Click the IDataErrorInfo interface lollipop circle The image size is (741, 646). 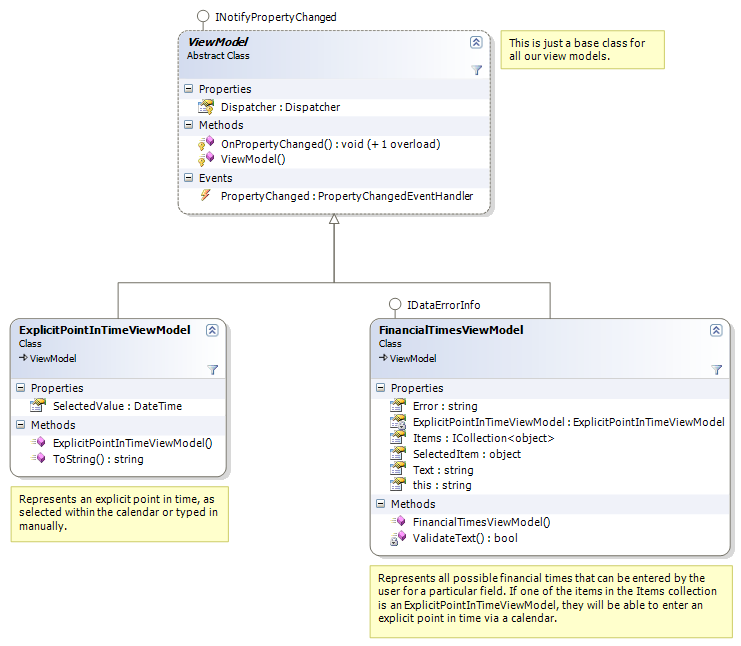coord(395,304)
